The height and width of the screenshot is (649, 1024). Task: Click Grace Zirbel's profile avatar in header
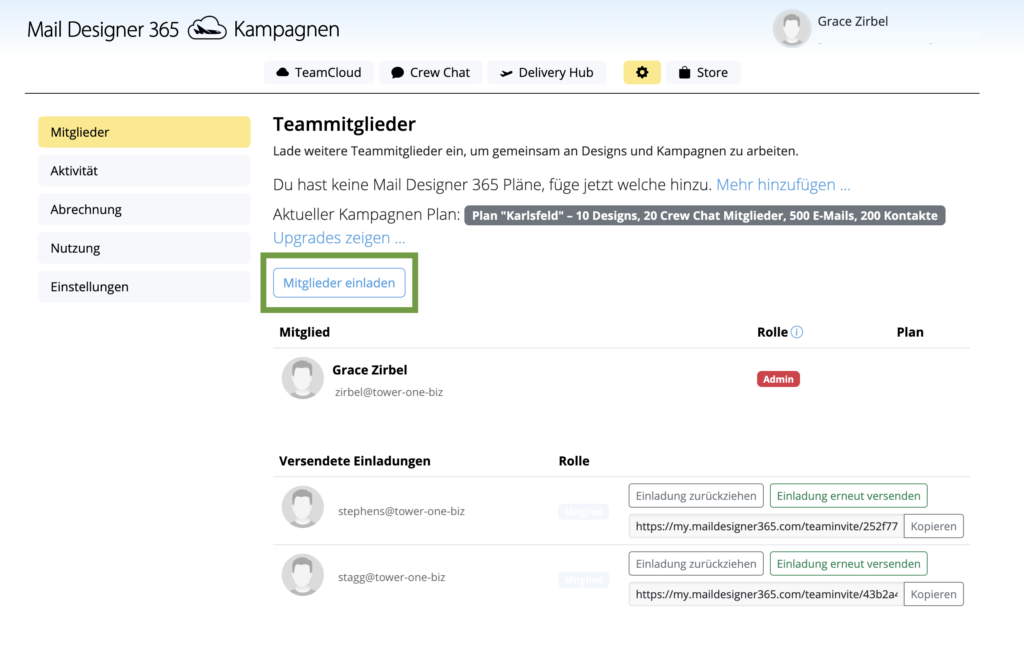click(792, 28)
